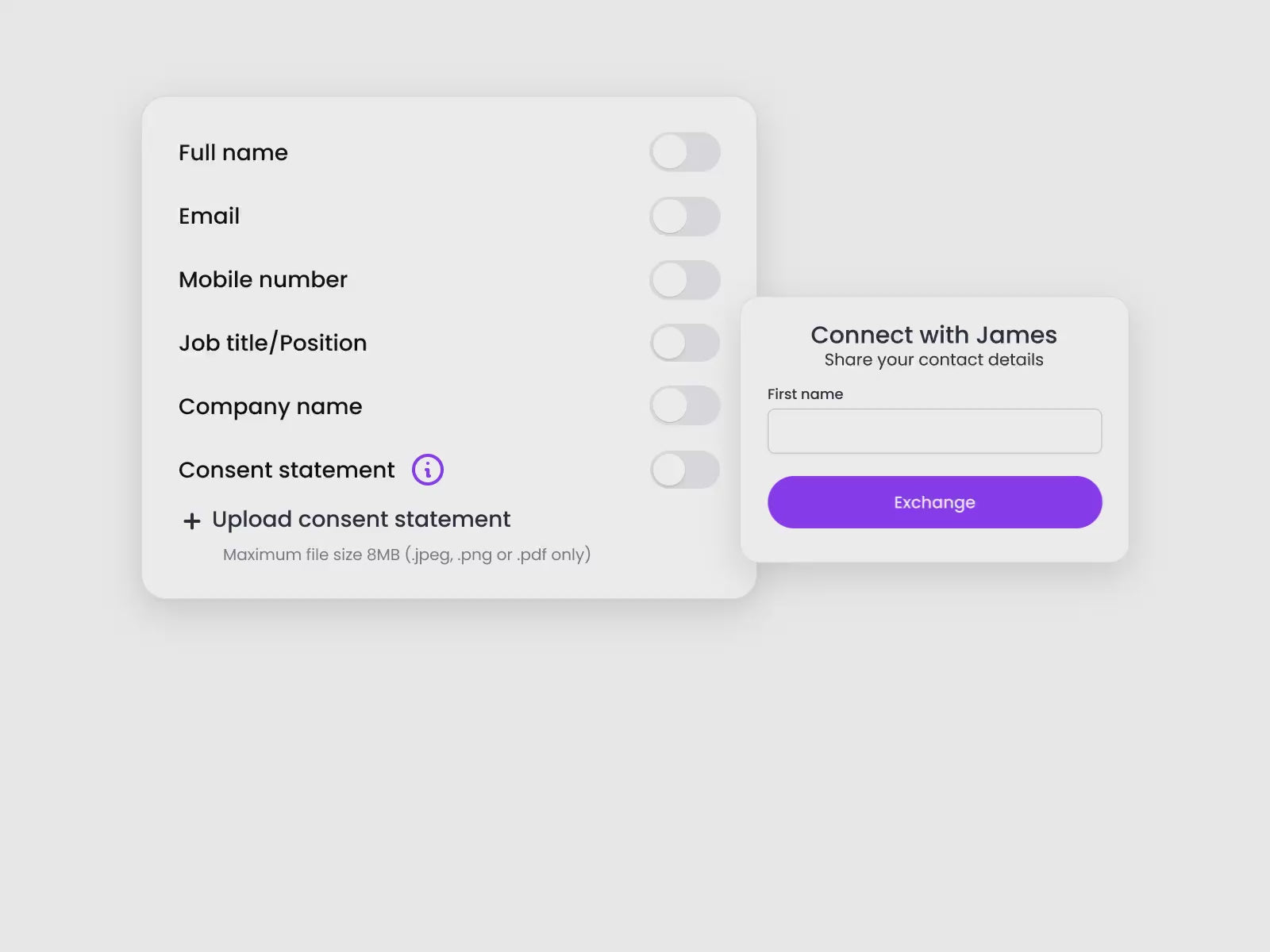
Task: Click the consent statement info icon
Action: pyautogui.click(x=428, y=470)
